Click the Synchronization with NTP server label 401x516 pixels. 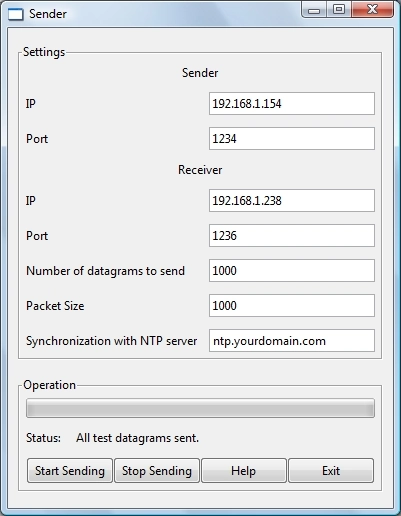coord(112,341)
